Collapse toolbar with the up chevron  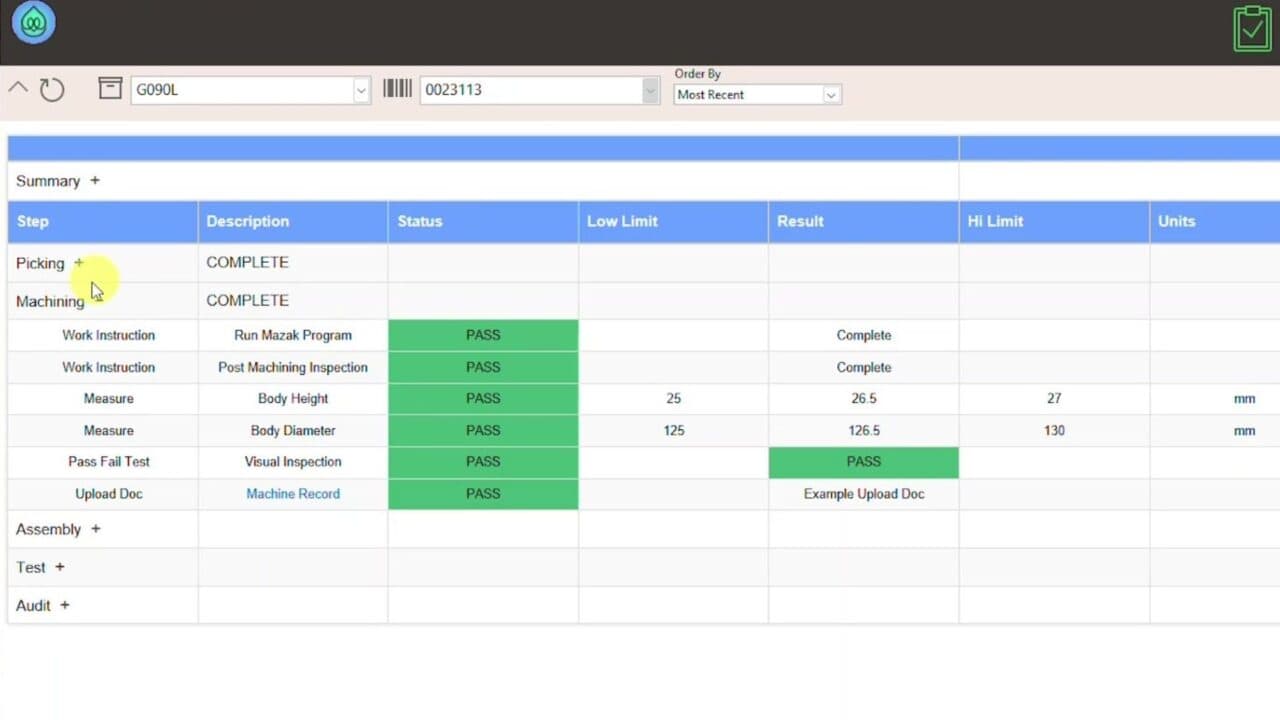18,88
